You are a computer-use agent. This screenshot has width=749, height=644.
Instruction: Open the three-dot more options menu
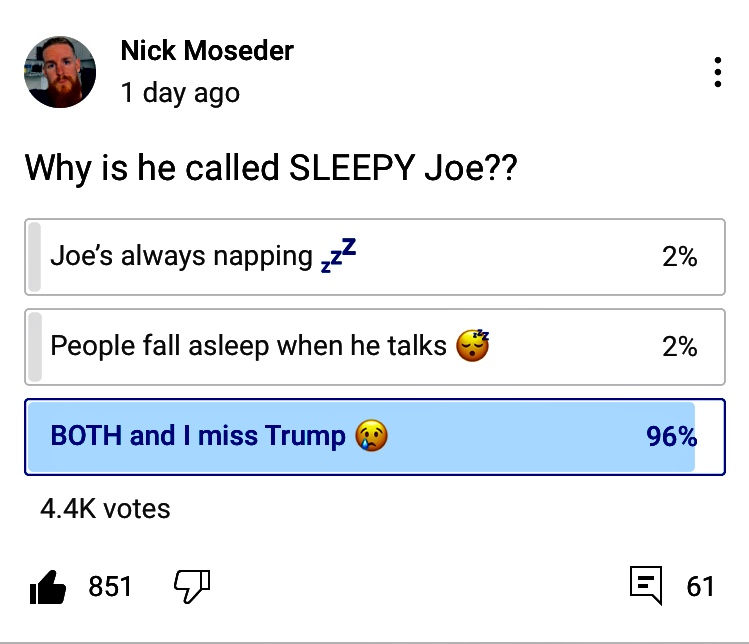point(717,73)
